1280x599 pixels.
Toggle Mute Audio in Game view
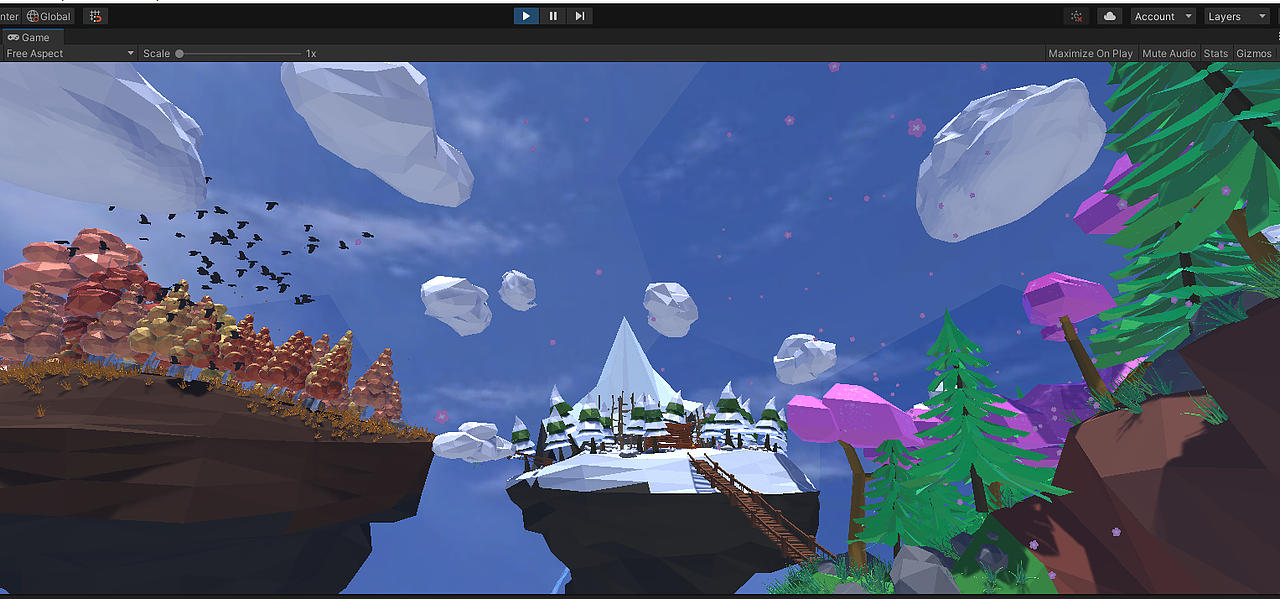tap(1169, 53)
